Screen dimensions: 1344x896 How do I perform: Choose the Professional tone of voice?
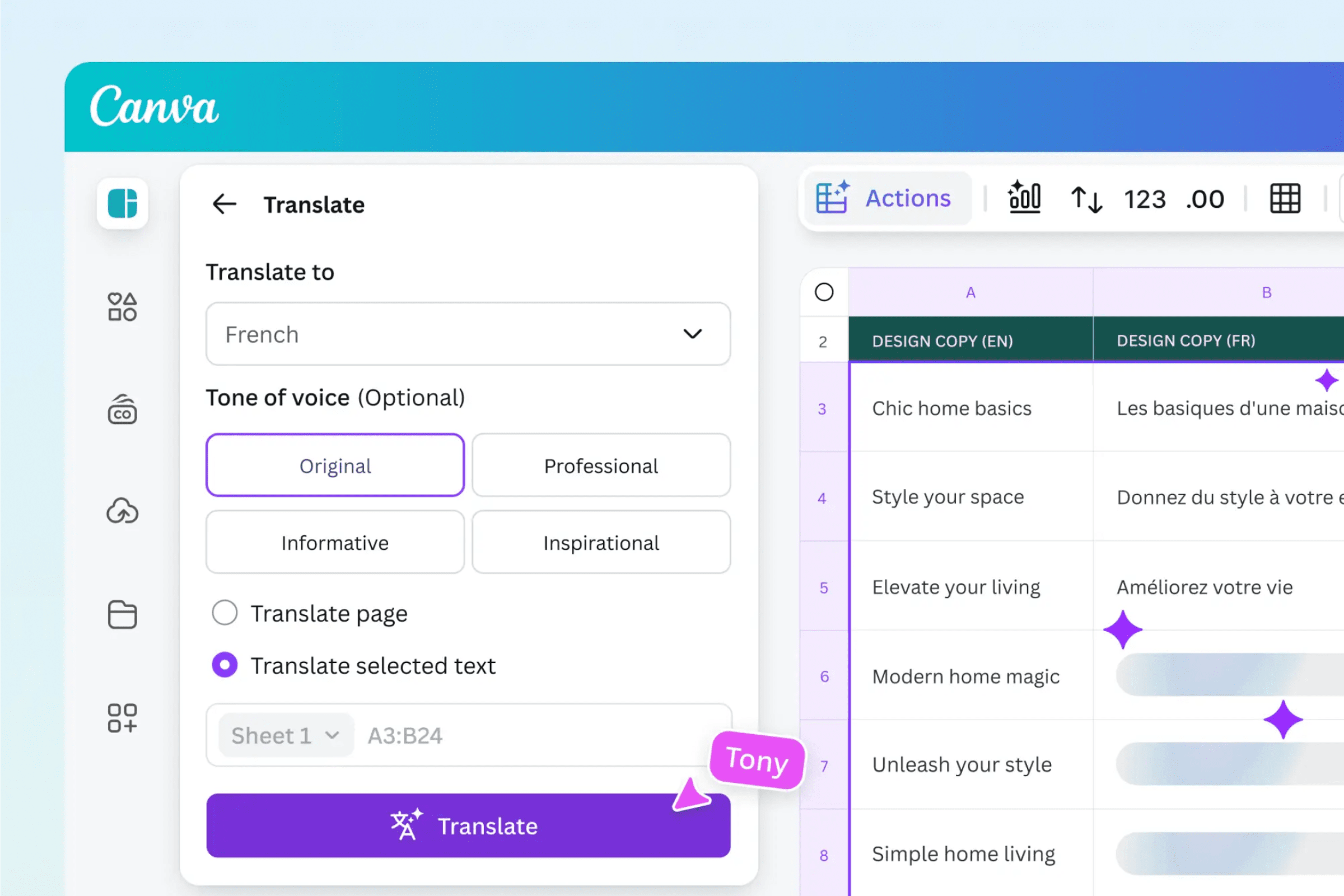600,466
